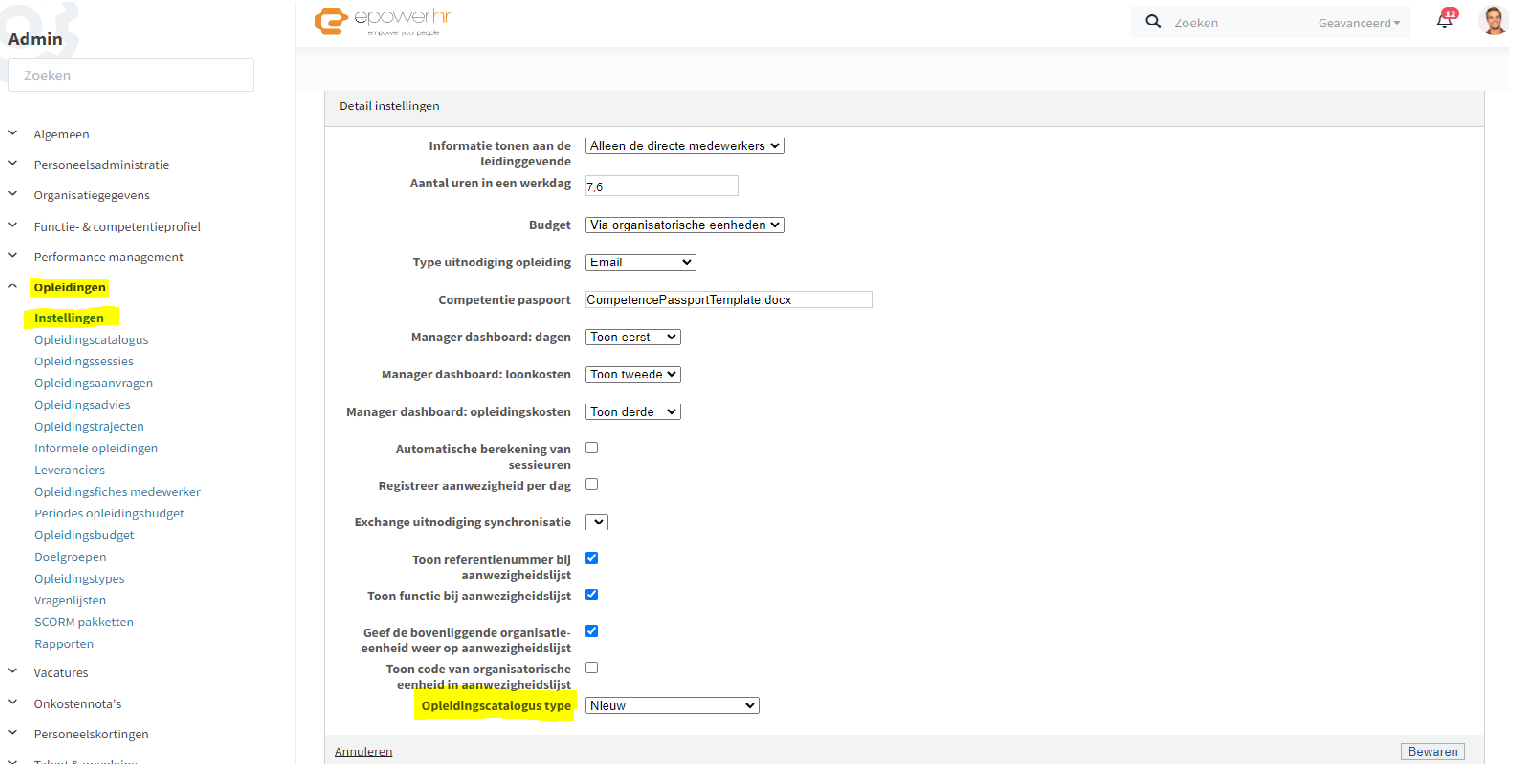The width and height of the screenshot is (1522, 764).
Task: Open Opleidingsadvies menu item
Action: coord(82,405)
